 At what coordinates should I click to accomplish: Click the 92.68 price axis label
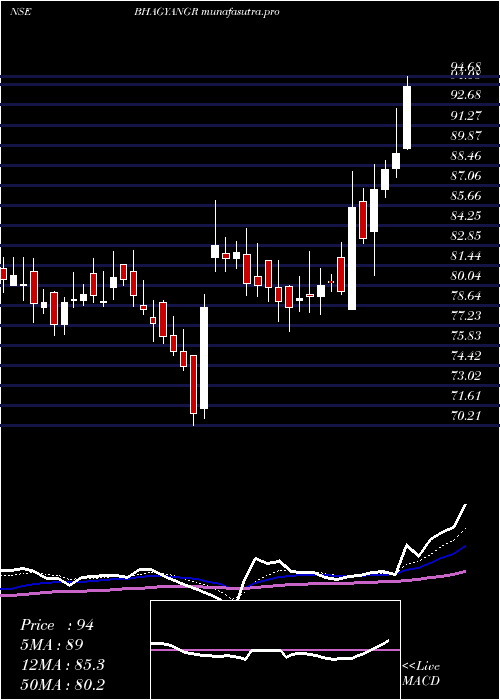click(466, 95)
